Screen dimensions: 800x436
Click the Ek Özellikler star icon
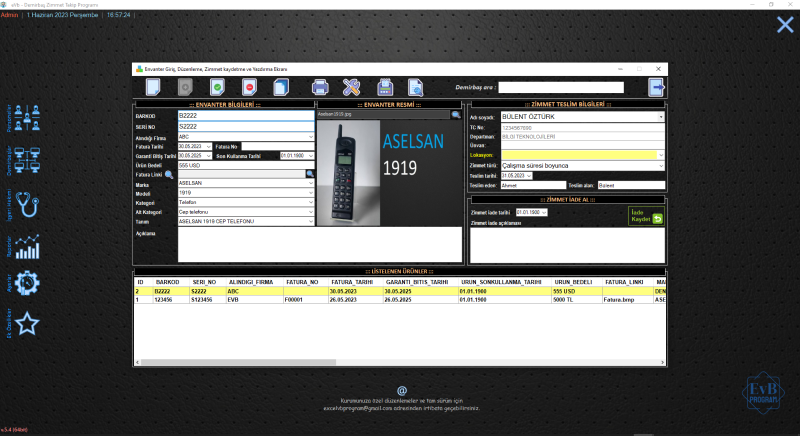[27, 324]
